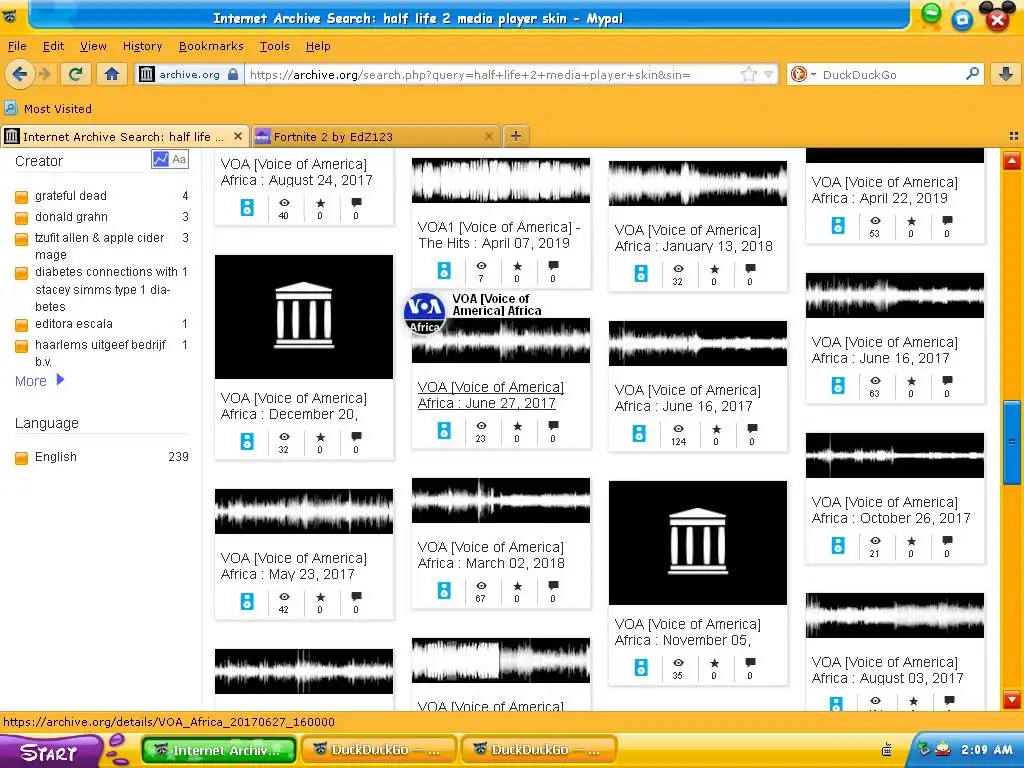This screenshot has width=1024, height=768.
Task: Click the VOA Africa round logo
Action: point(424,313)
